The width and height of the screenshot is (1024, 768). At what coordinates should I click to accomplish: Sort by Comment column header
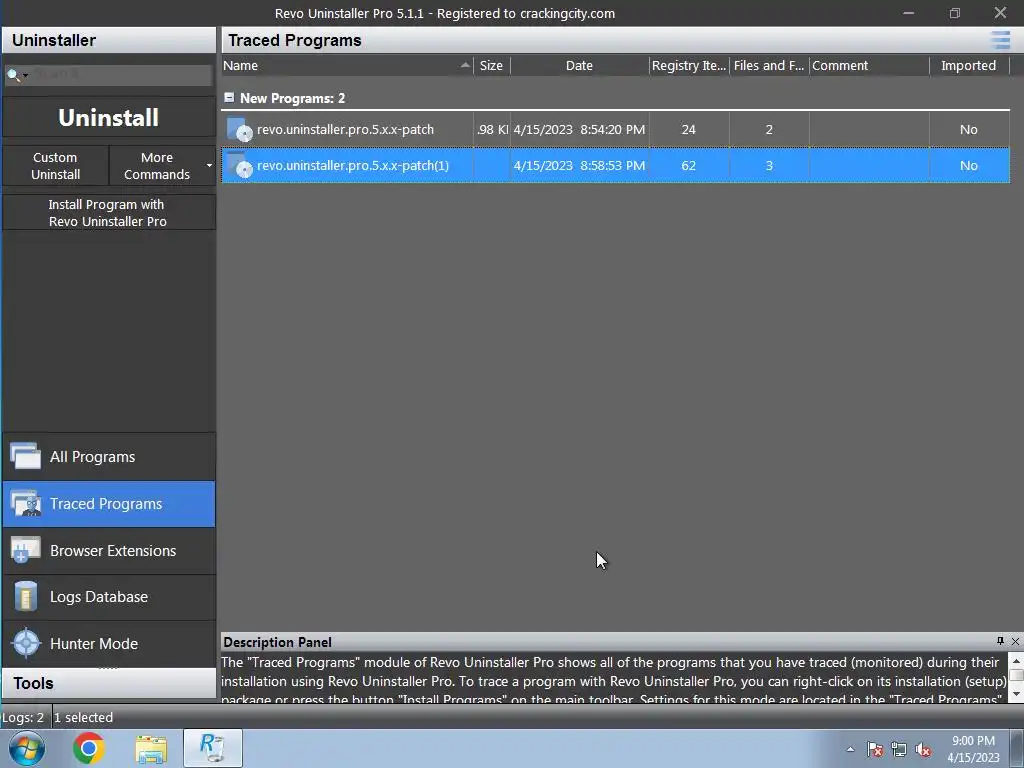(x=869, y=65)
